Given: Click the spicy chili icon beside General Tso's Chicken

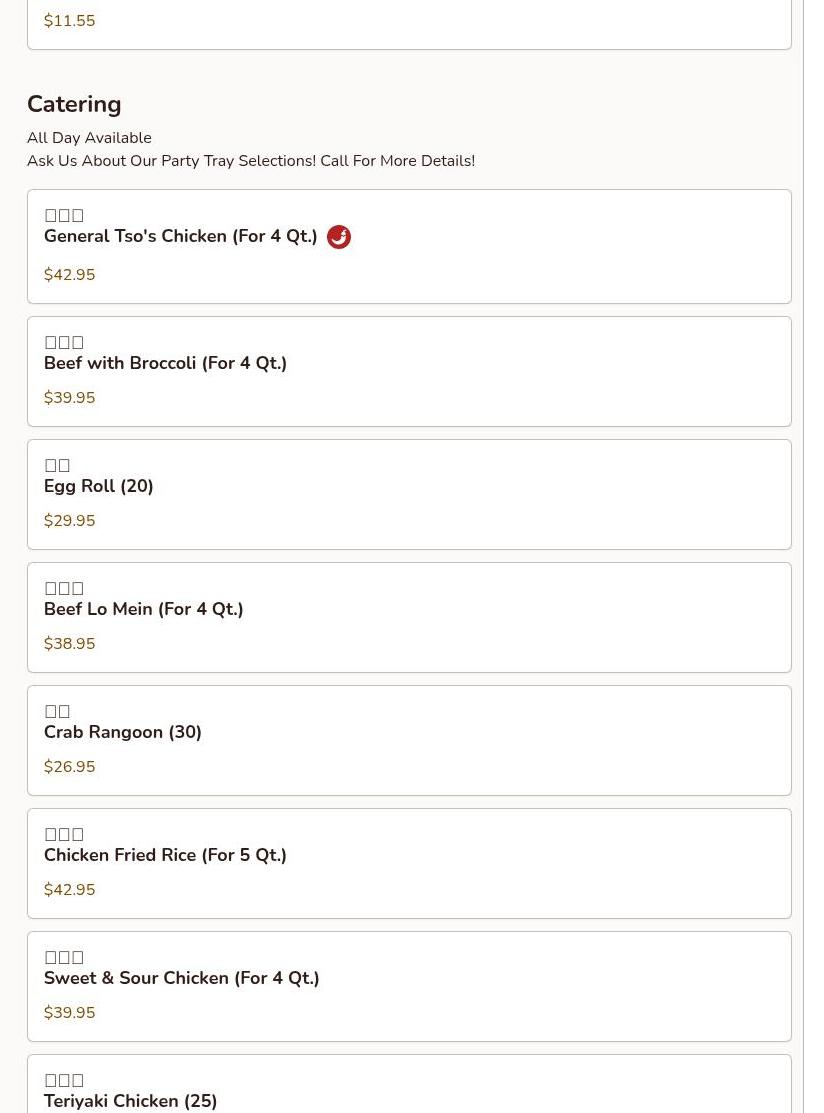Looking at the screenshot, I should (x=339, y=237).
